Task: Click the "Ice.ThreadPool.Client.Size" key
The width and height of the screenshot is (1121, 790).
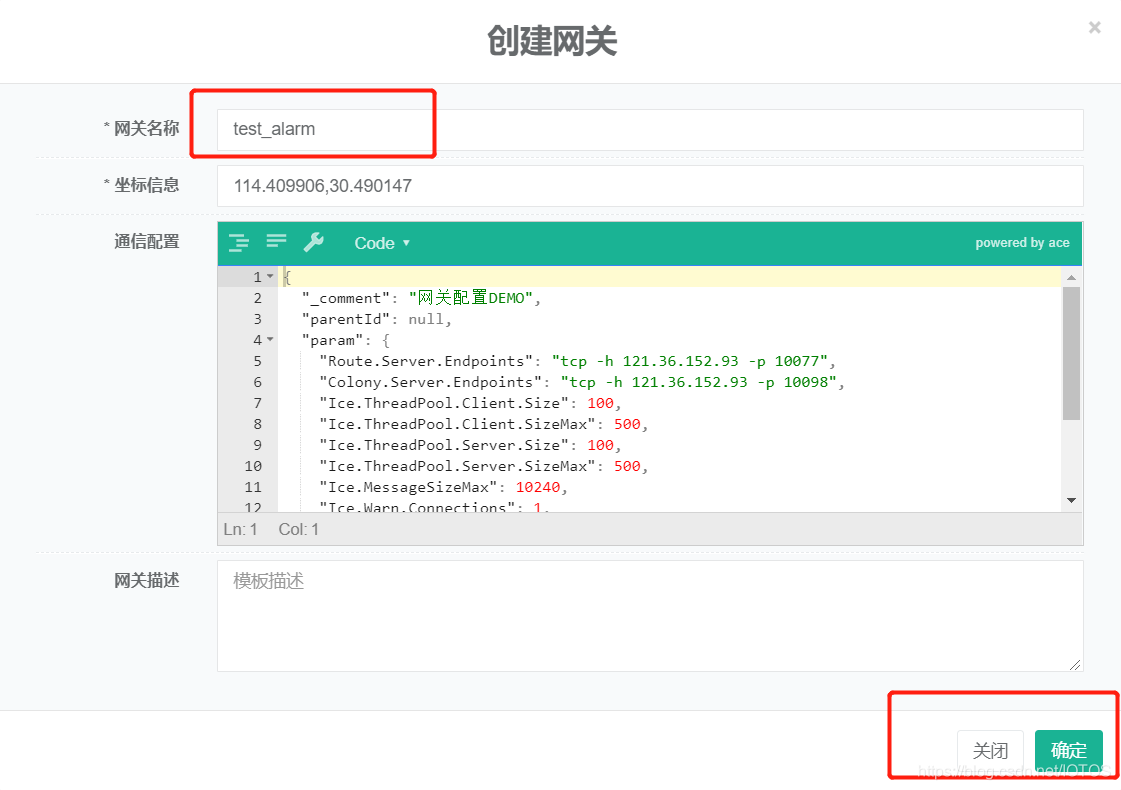Action: coord(444,403)
